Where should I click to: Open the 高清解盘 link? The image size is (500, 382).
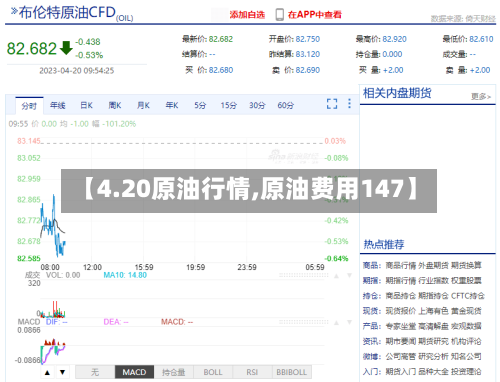[x=433, y=326]
